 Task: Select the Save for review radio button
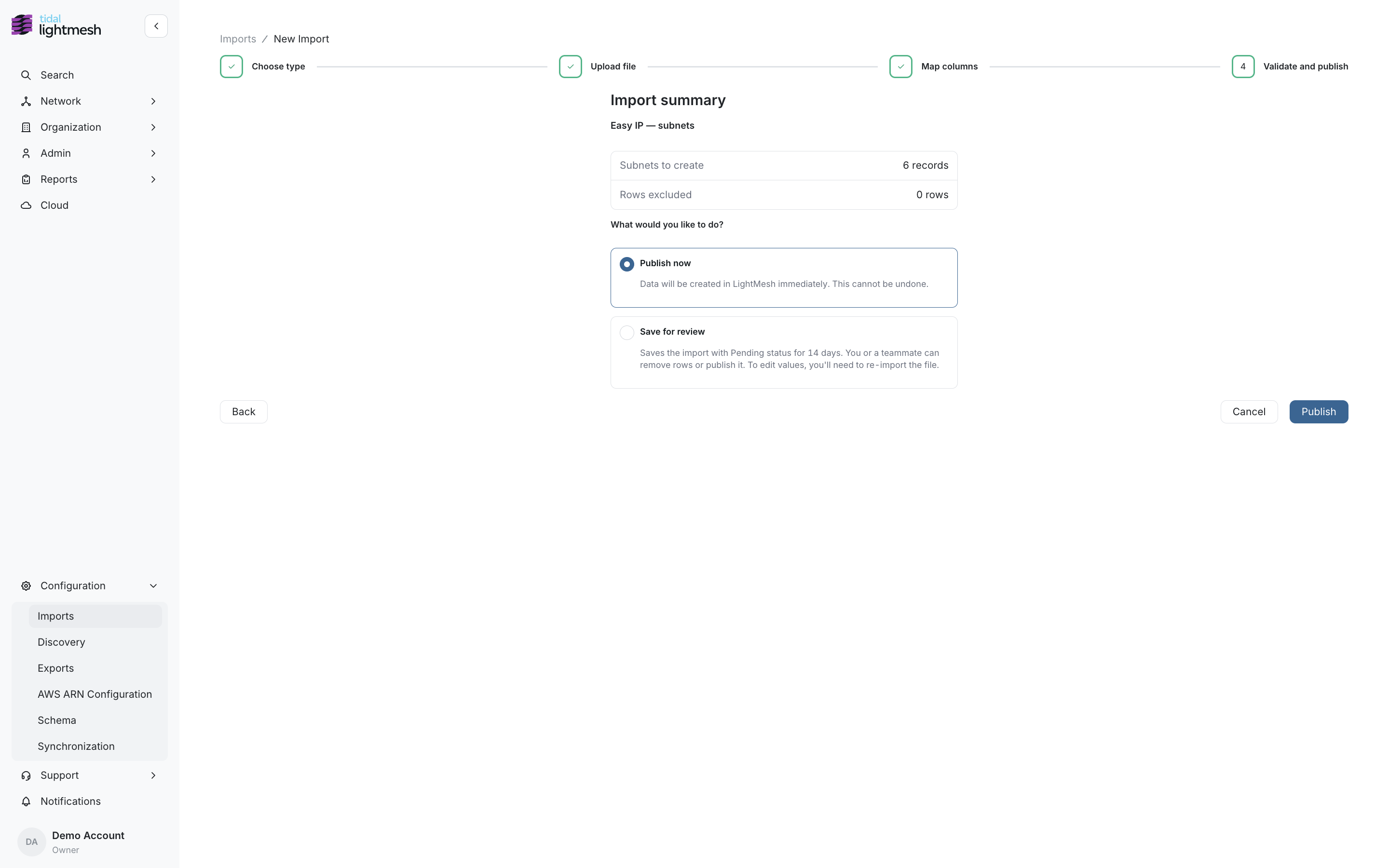tap(627, 332)
